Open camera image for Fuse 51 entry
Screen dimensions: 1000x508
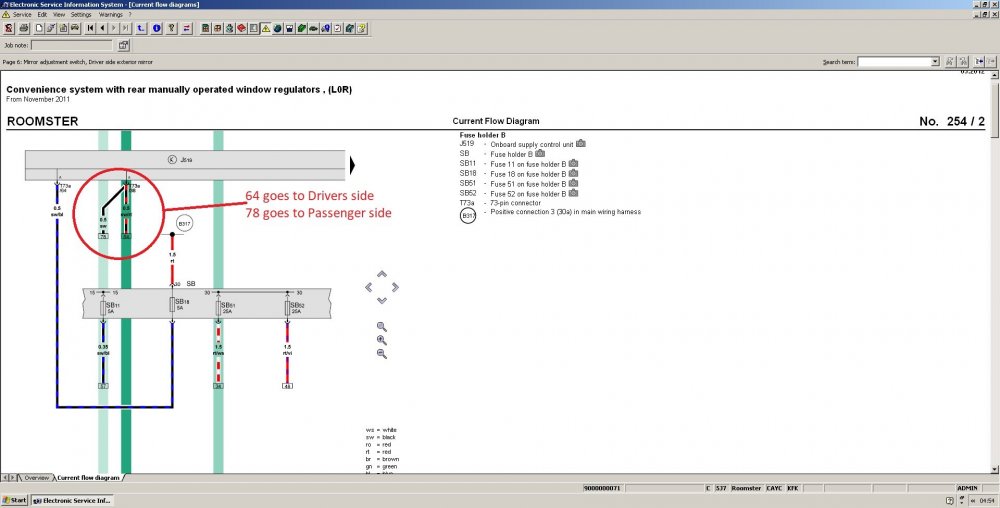click(573, 183)
